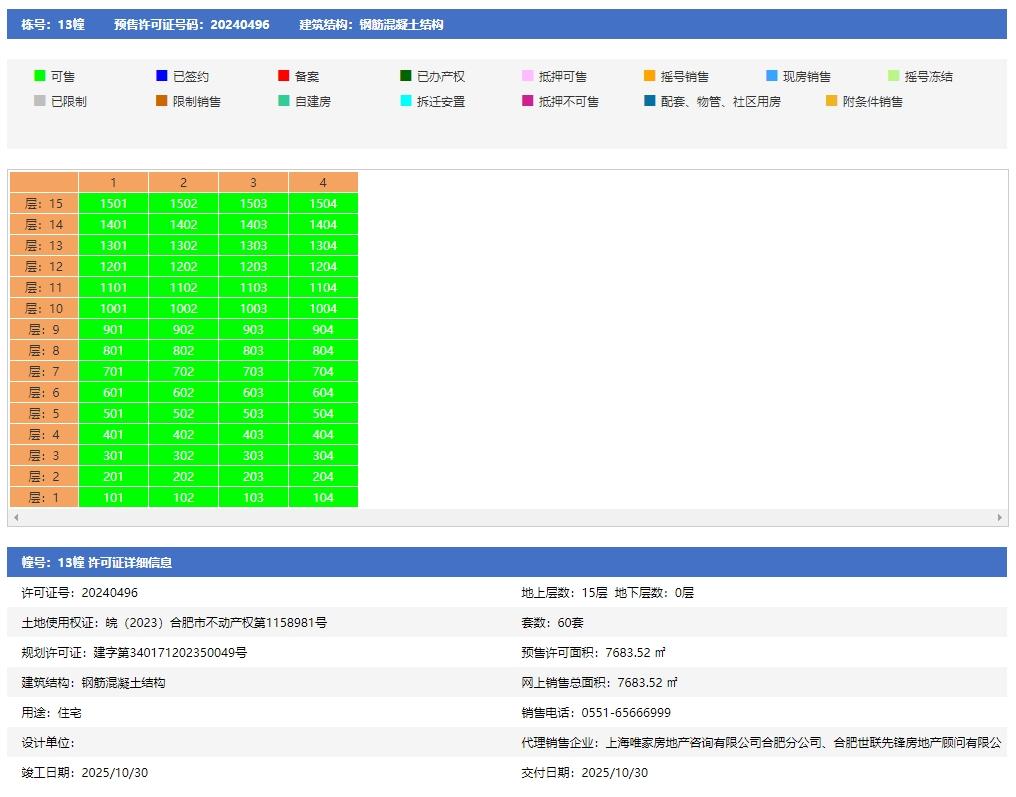Select unit 1303 in the grid
1016x797 pixels.
tap(253, 246)
